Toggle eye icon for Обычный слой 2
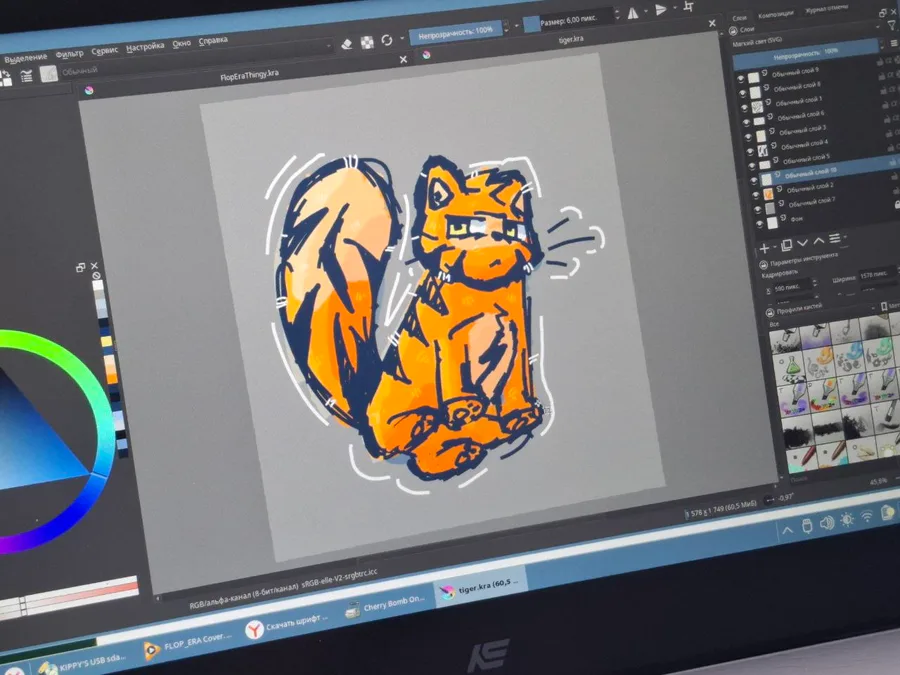The image size is (900, 675). pos(756,195)
